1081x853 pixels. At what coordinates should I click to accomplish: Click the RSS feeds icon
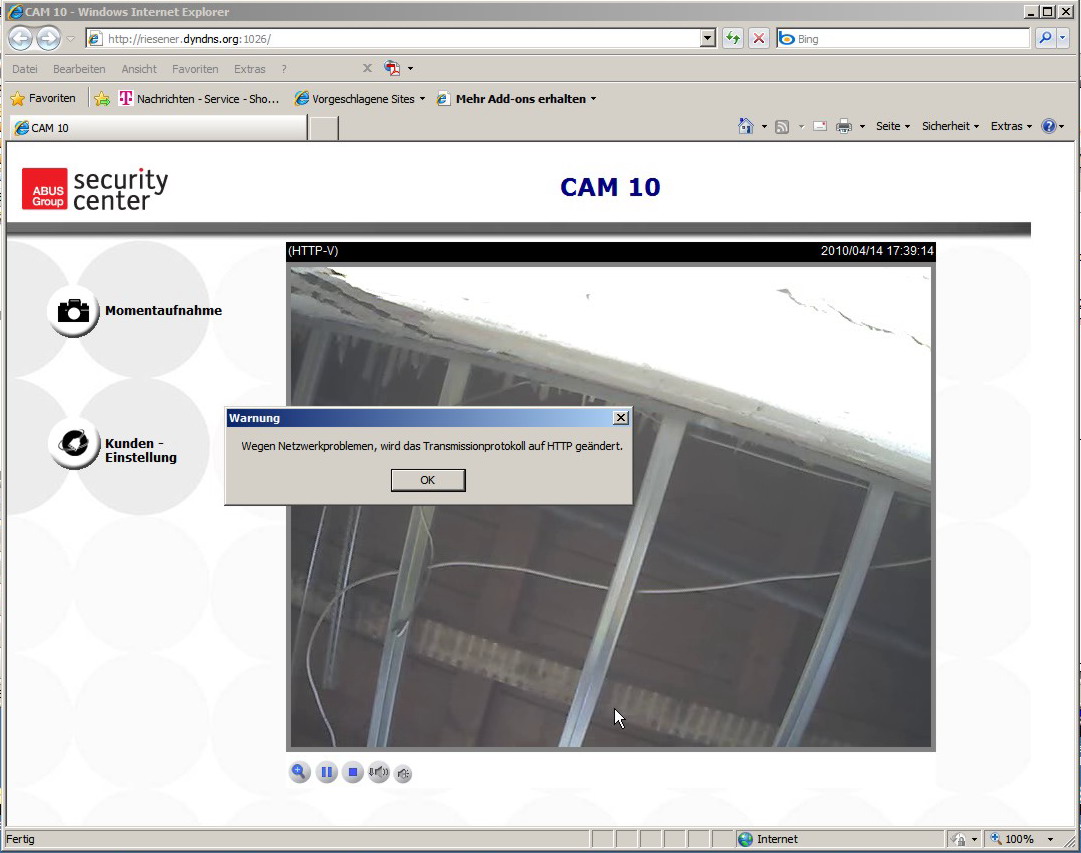[782, 126]
